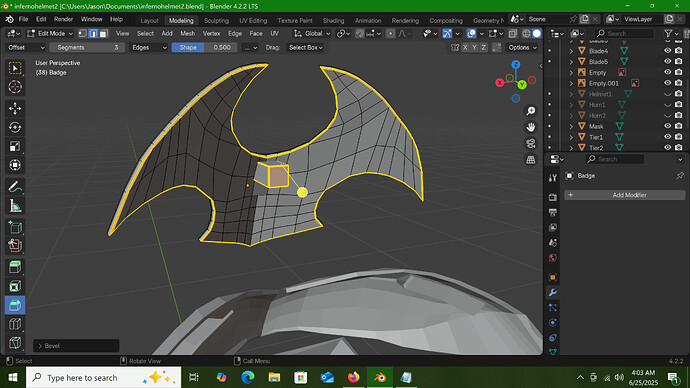Open the Physics properties tab
Image resolution: width=690 pixels, height=388 pixels.
point(553,322)
